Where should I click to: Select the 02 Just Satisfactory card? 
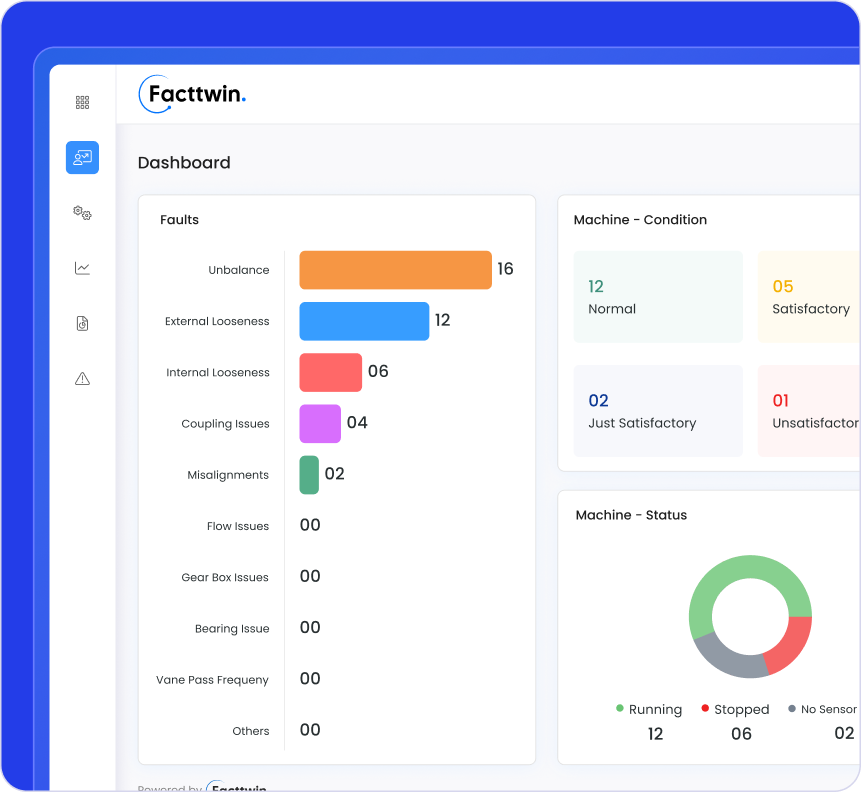[x=657, y=410]
